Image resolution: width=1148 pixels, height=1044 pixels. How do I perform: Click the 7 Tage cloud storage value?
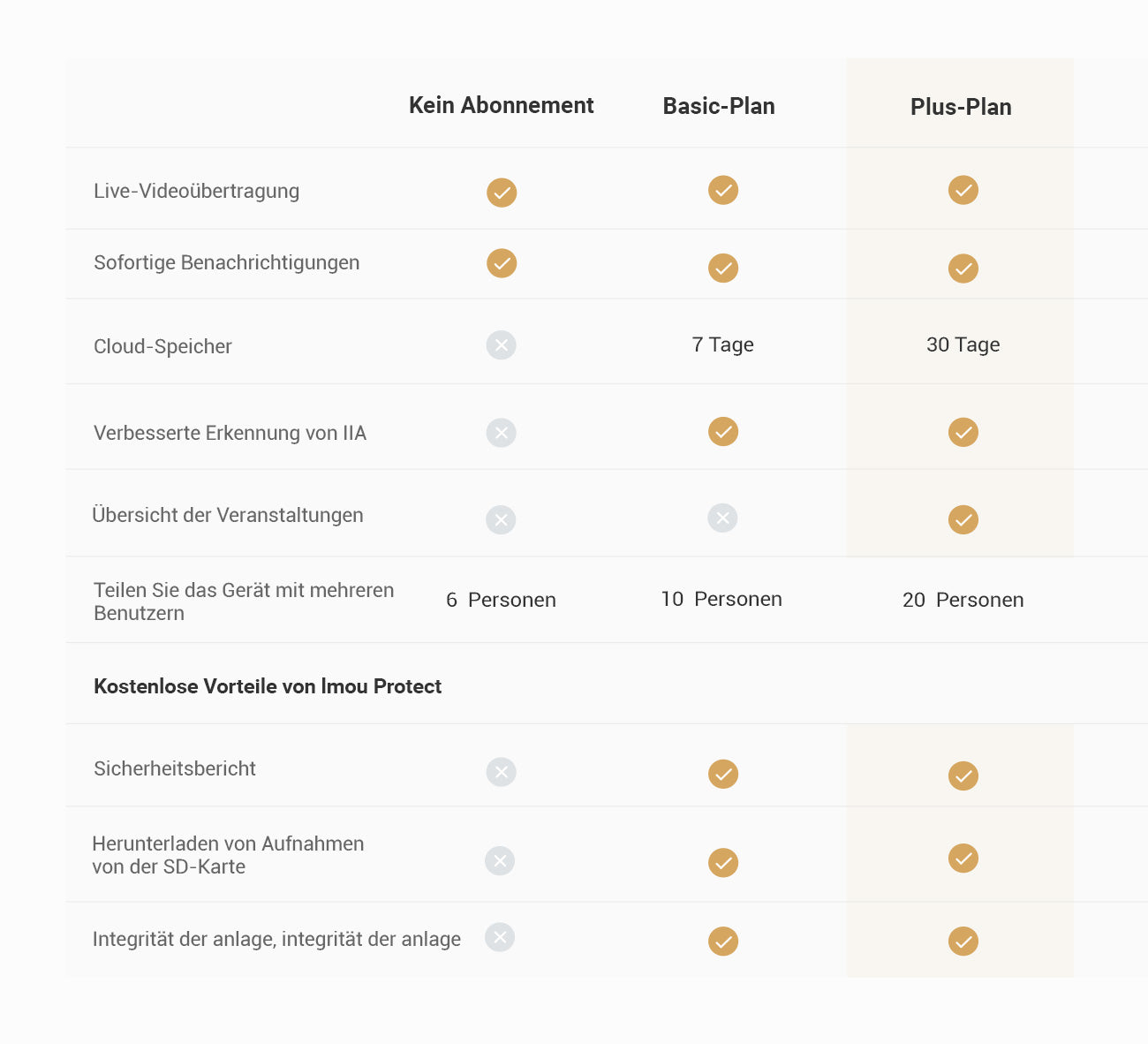[722, 344]
